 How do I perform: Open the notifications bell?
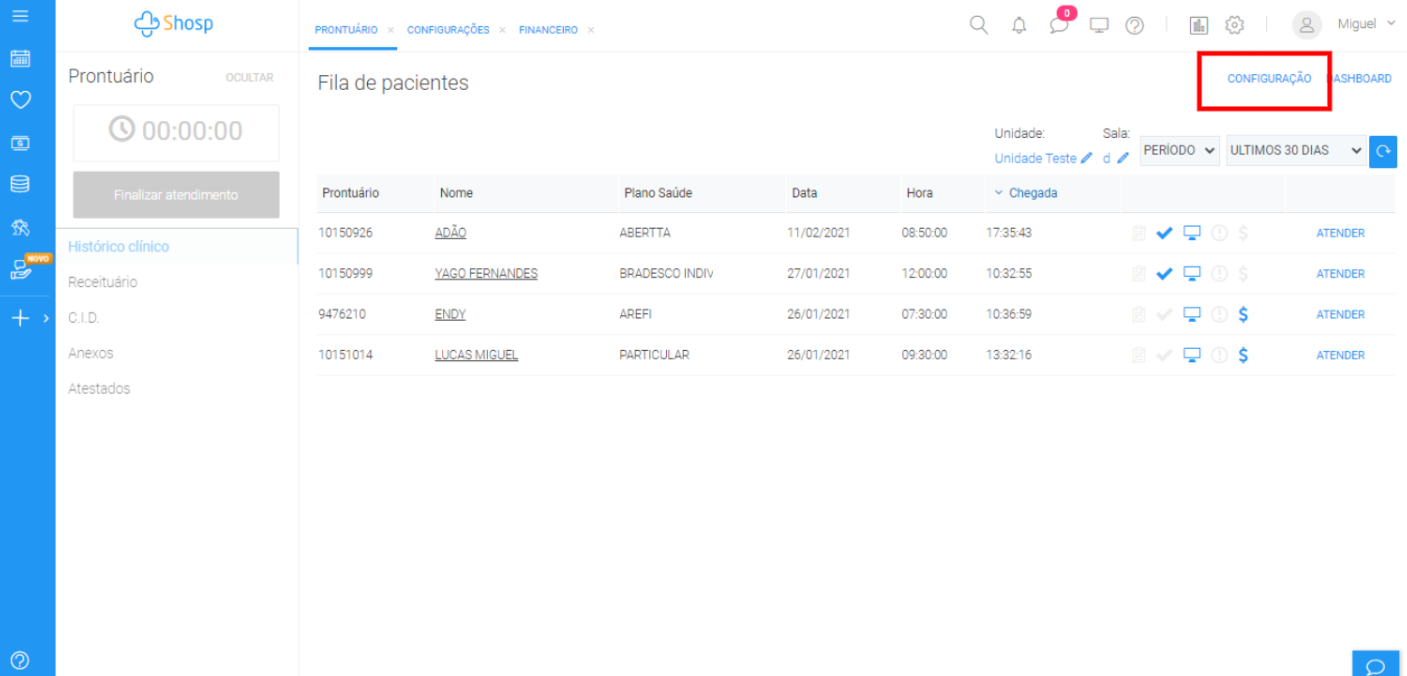click(x=1019, y=26)
